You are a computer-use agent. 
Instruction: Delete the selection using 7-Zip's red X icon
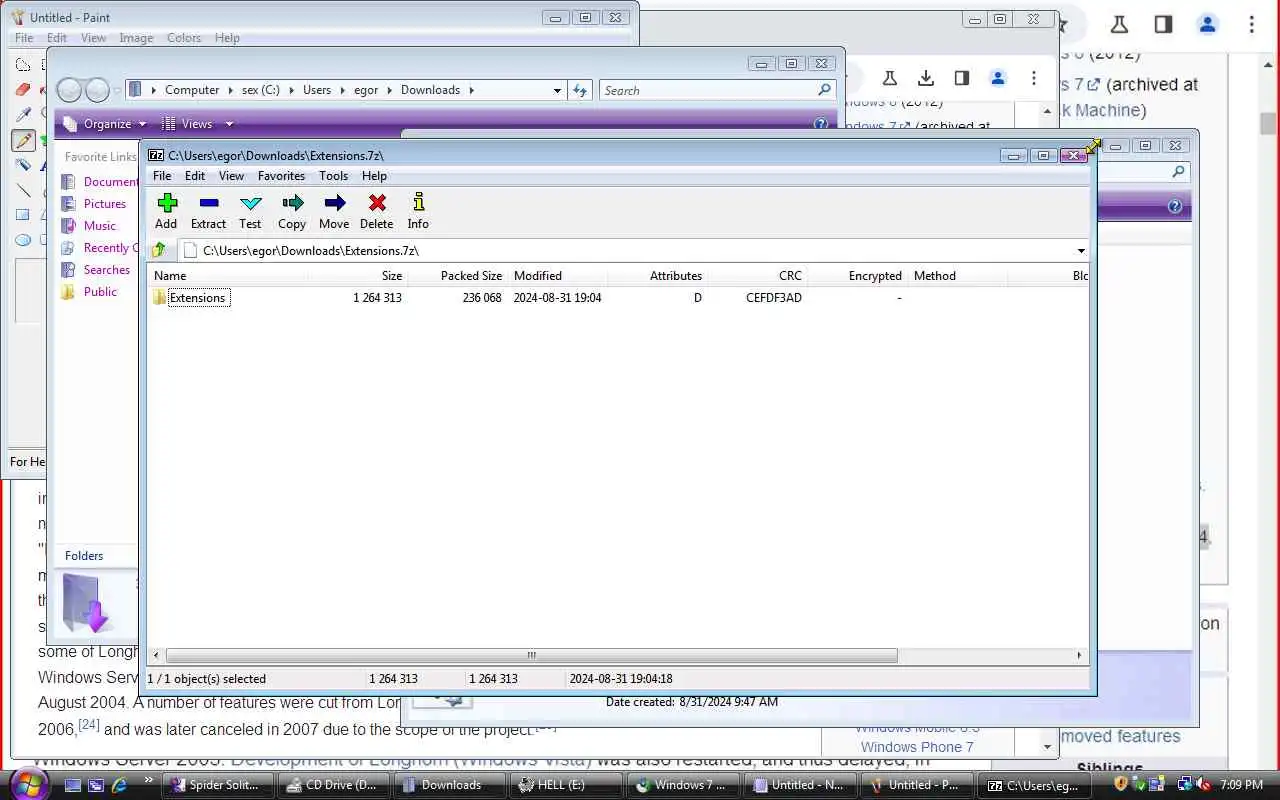pyautogui.click(x=377, y=211)
